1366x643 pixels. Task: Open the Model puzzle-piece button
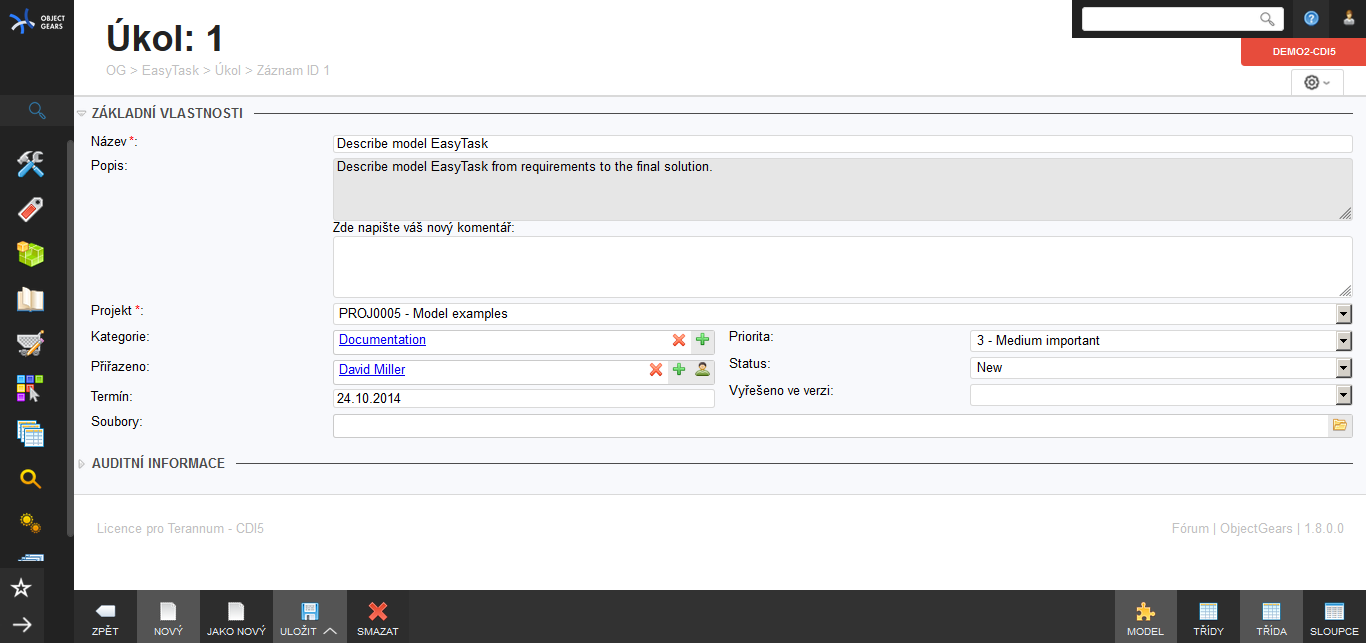pos(1145,616)
